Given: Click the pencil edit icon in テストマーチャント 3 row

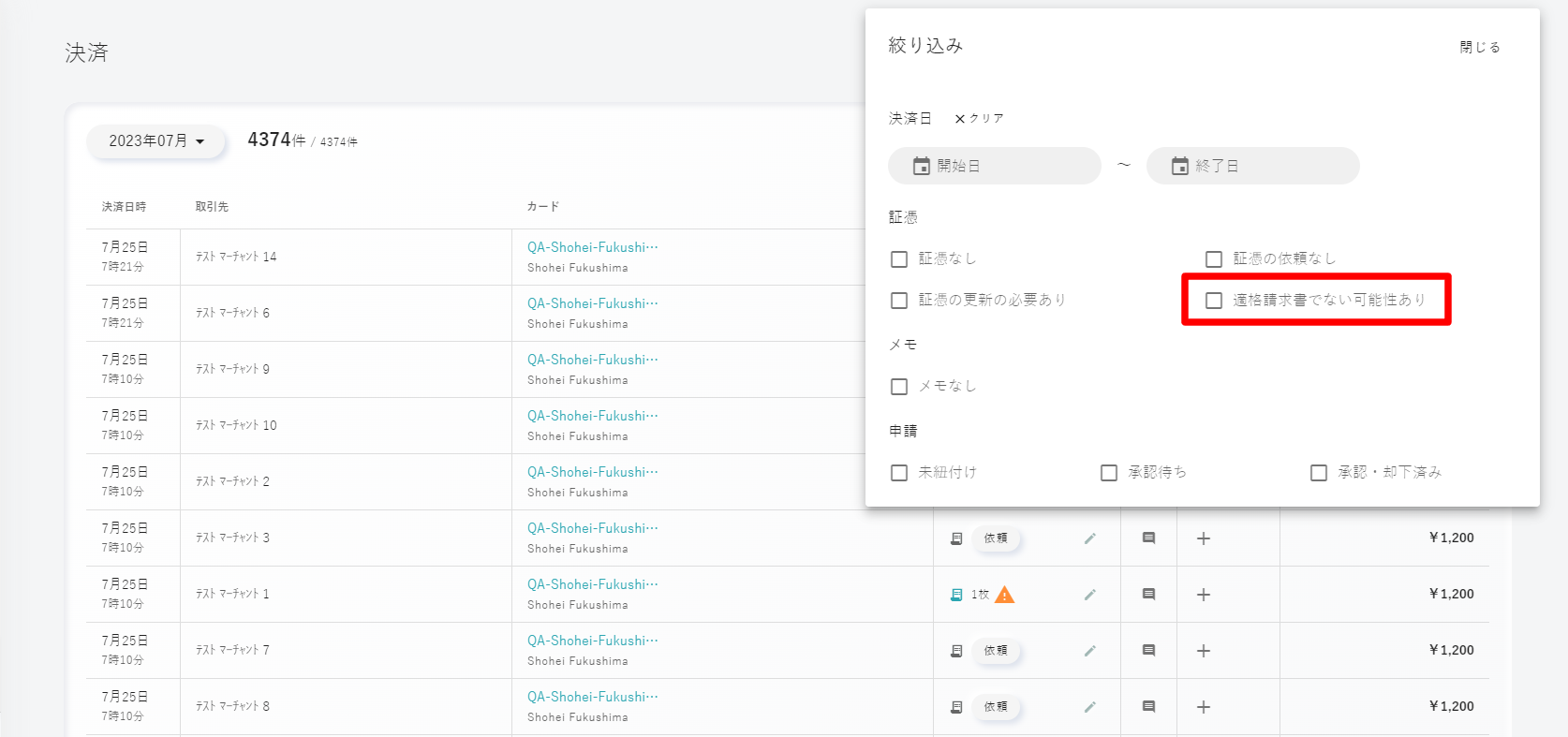Looking at the screenshot, I should point(1089,538).
